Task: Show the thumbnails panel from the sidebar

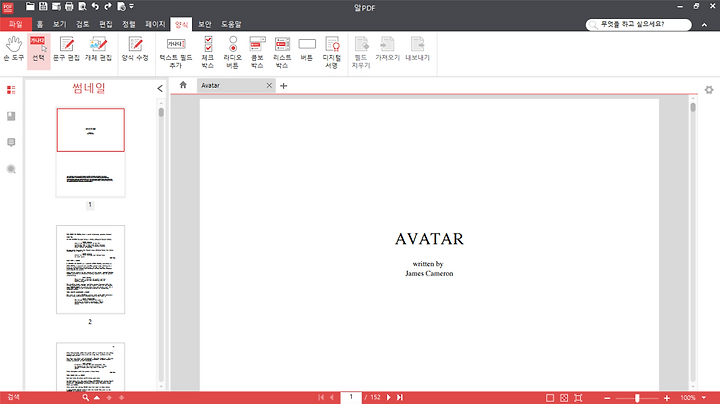Action: click(x=11, y=90)
